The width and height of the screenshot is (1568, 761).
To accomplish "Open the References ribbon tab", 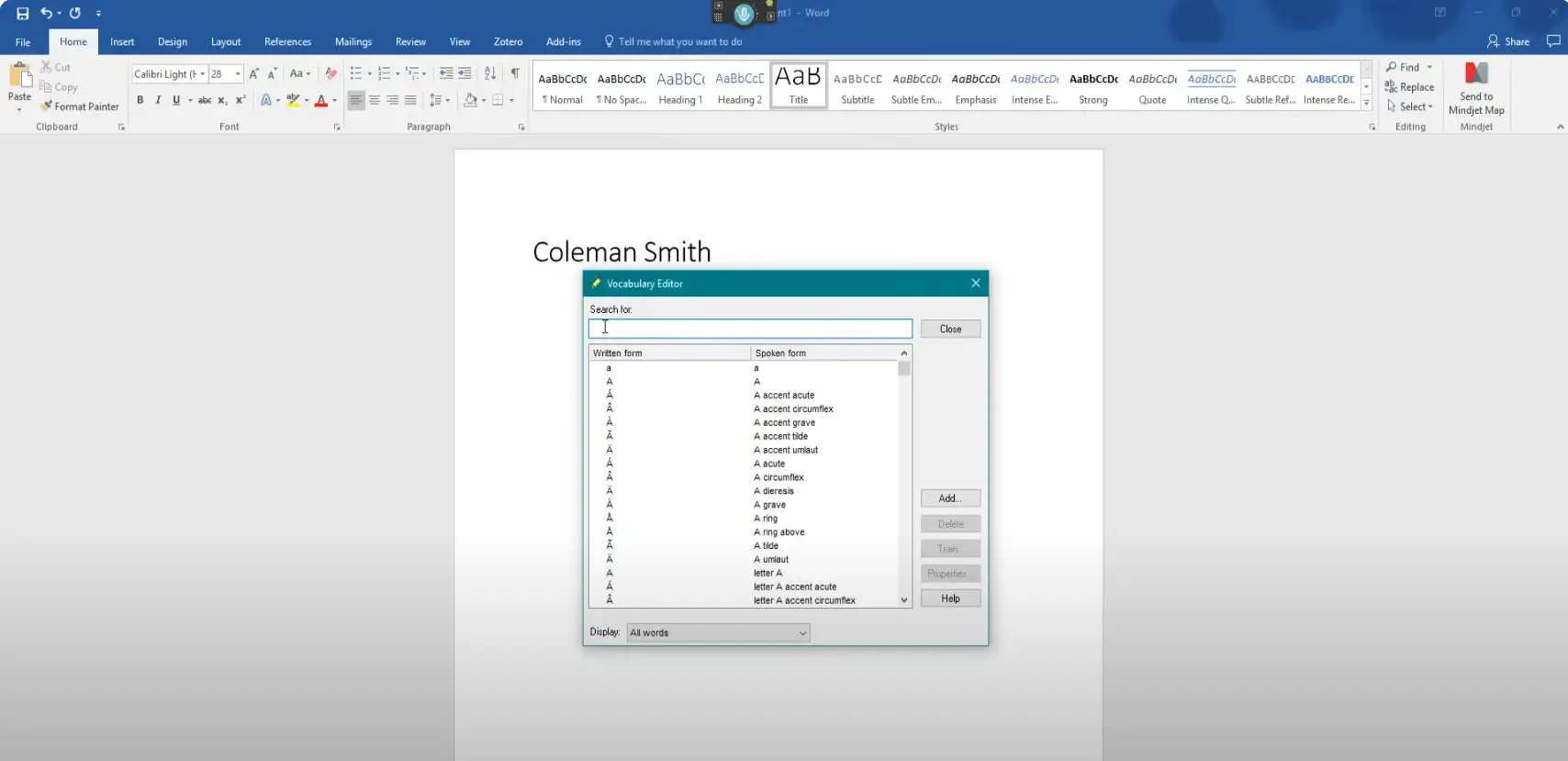I will 287,41.
